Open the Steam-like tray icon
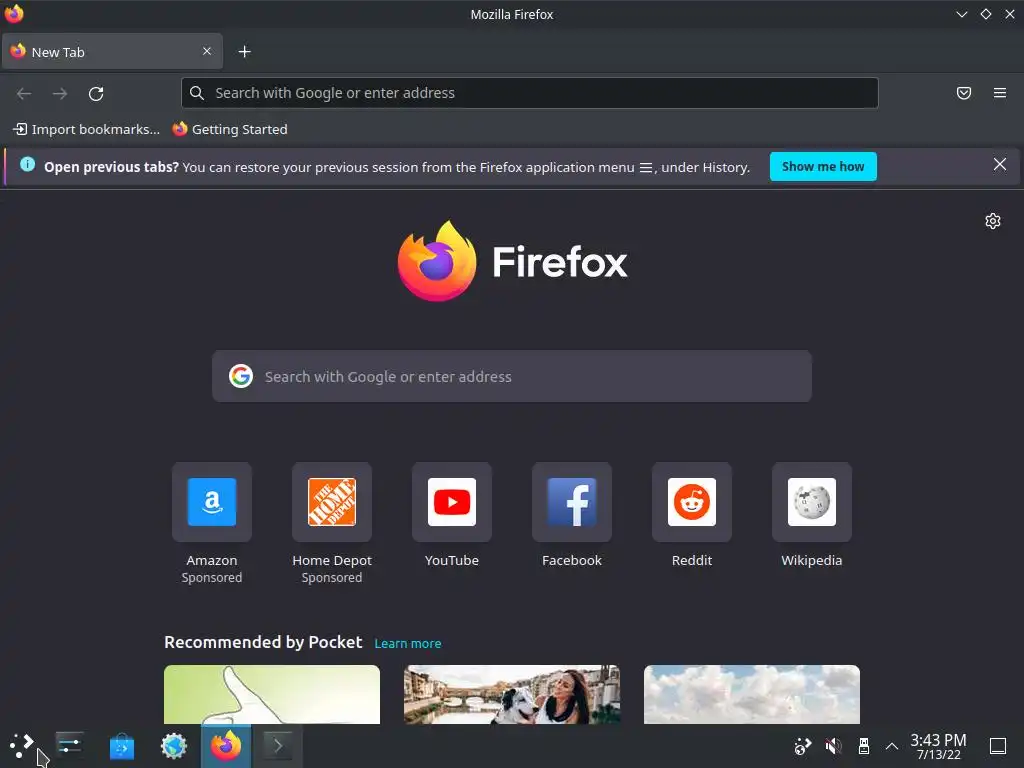1024x768 pixels. 803,746
